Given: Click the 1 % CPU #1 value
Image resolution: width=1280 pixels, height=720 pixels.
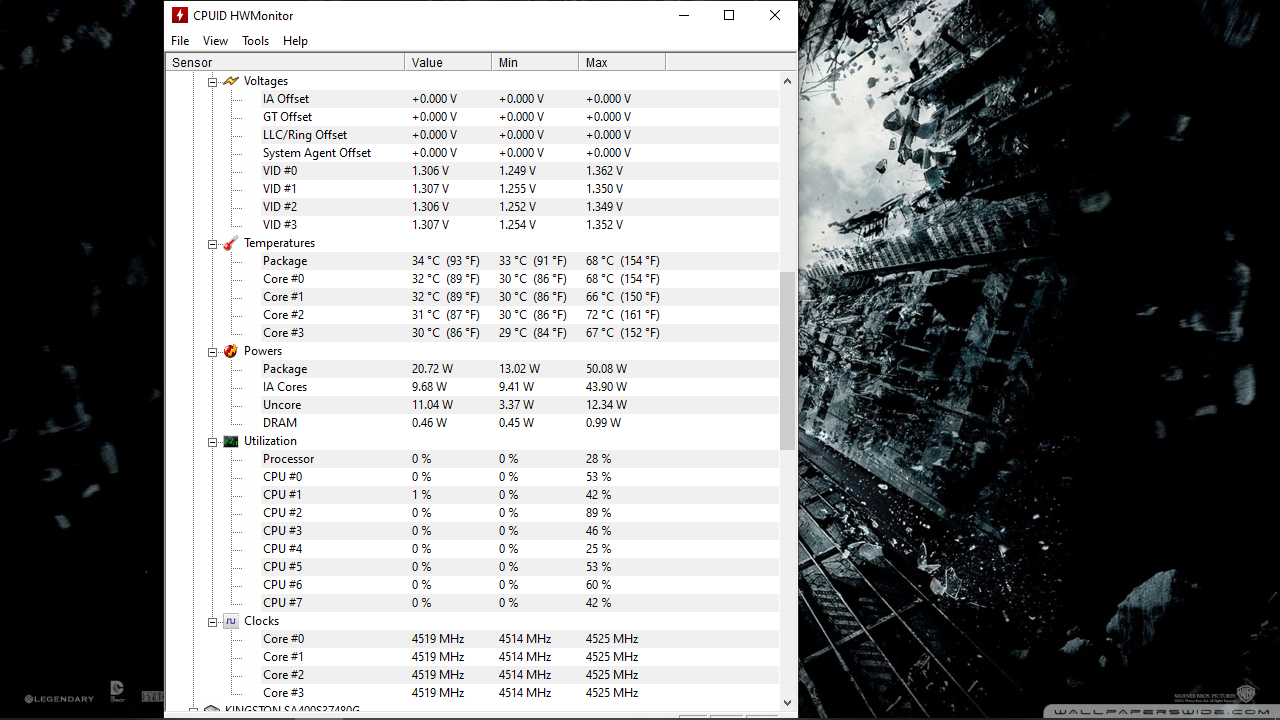Looking at the screenshot, I should pos(421,495).
